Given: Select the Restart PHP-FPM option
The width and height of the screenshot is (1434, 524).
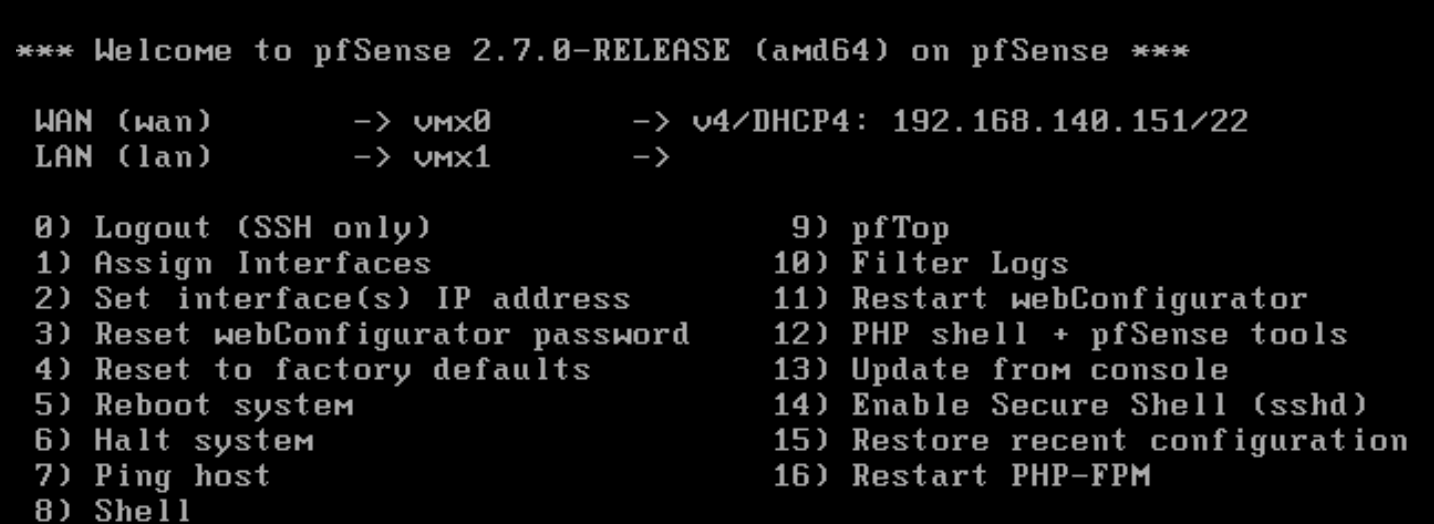Looking at the screenshot, I should tap(962, 475).
